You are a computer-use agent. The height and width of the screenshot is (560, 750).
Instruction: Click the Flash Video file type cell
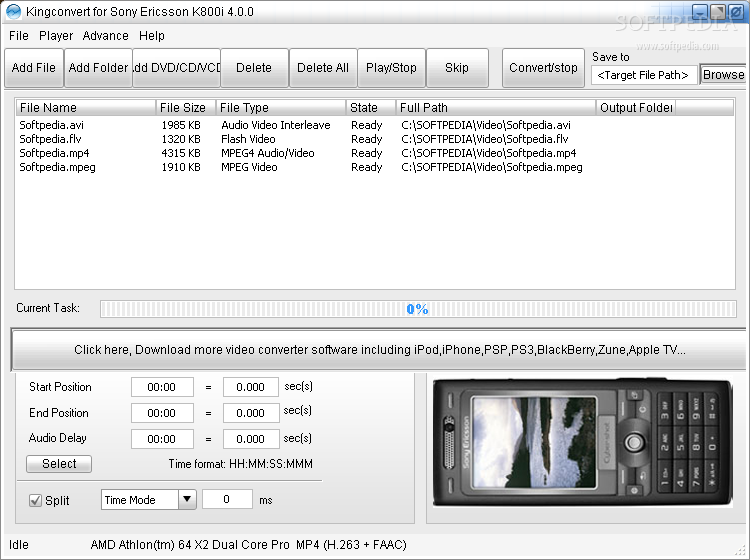pos(248,139)
